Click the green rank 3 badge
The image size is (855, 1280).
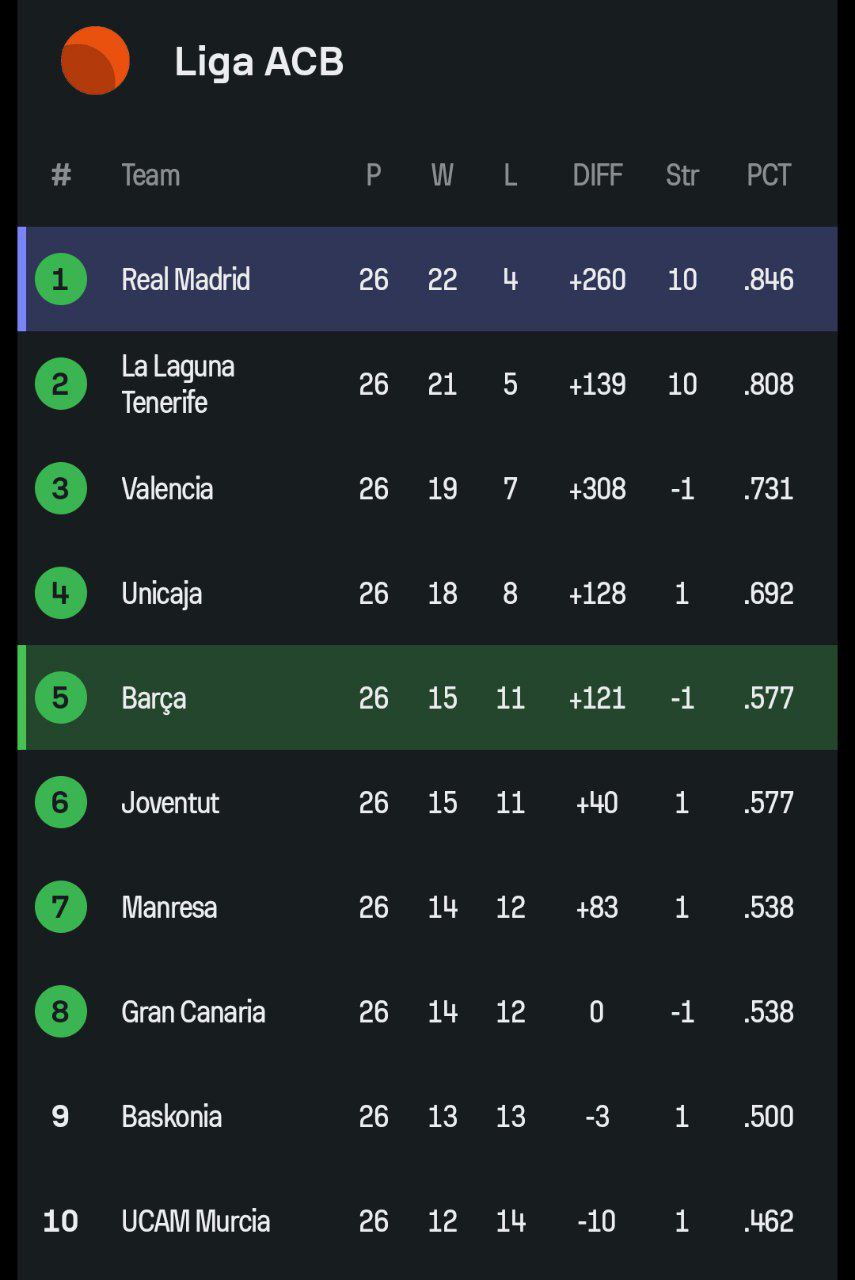(61, 488)
